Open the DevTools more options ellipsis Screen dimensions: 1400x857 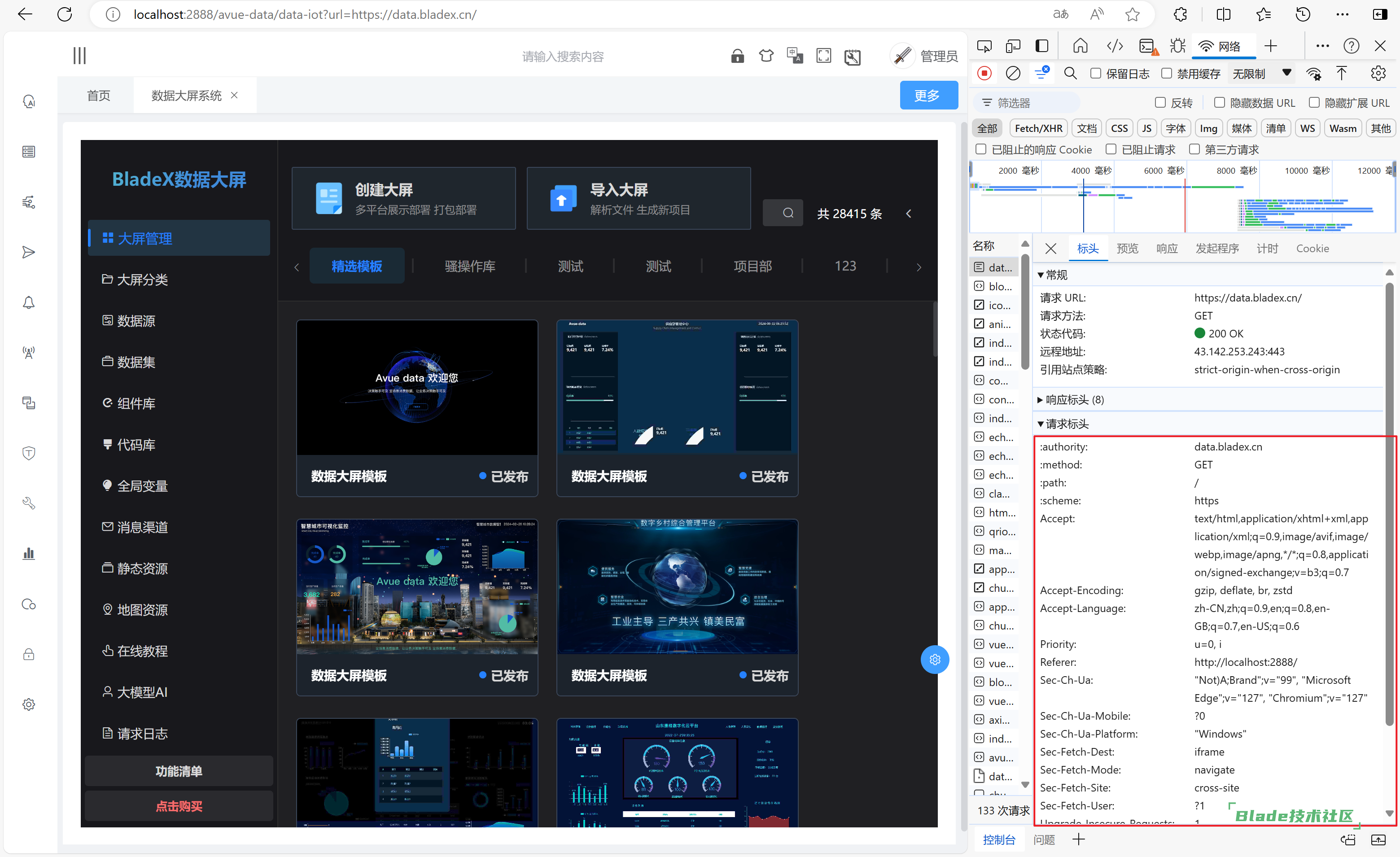tap(1322, 46)
